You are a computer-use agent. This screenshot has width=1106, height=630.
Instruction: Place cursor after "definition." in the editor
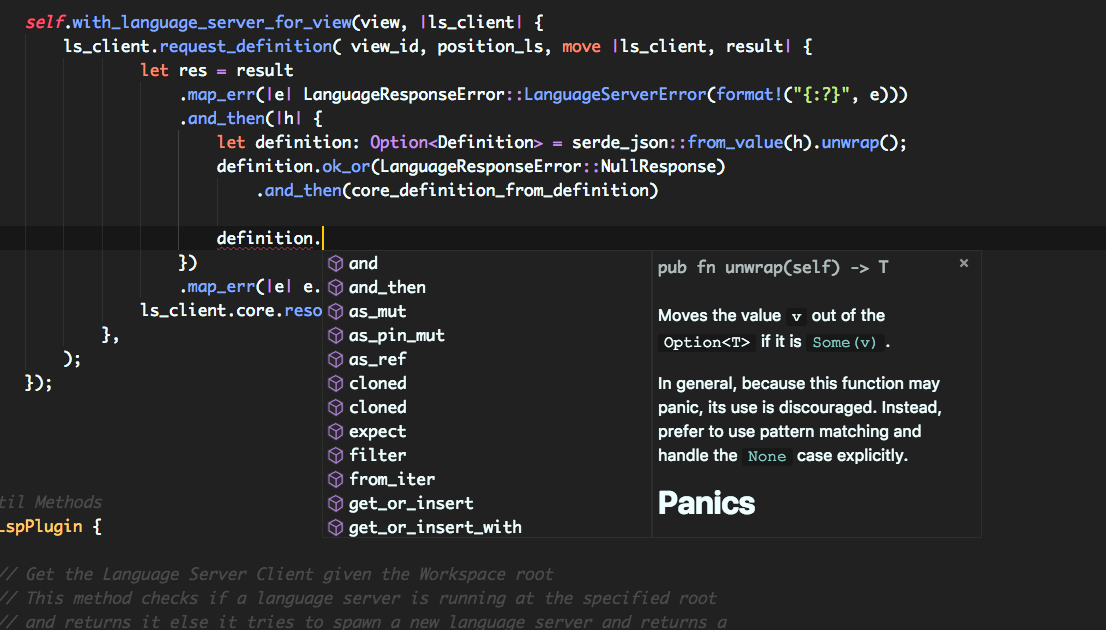click(x=321, y=238)
